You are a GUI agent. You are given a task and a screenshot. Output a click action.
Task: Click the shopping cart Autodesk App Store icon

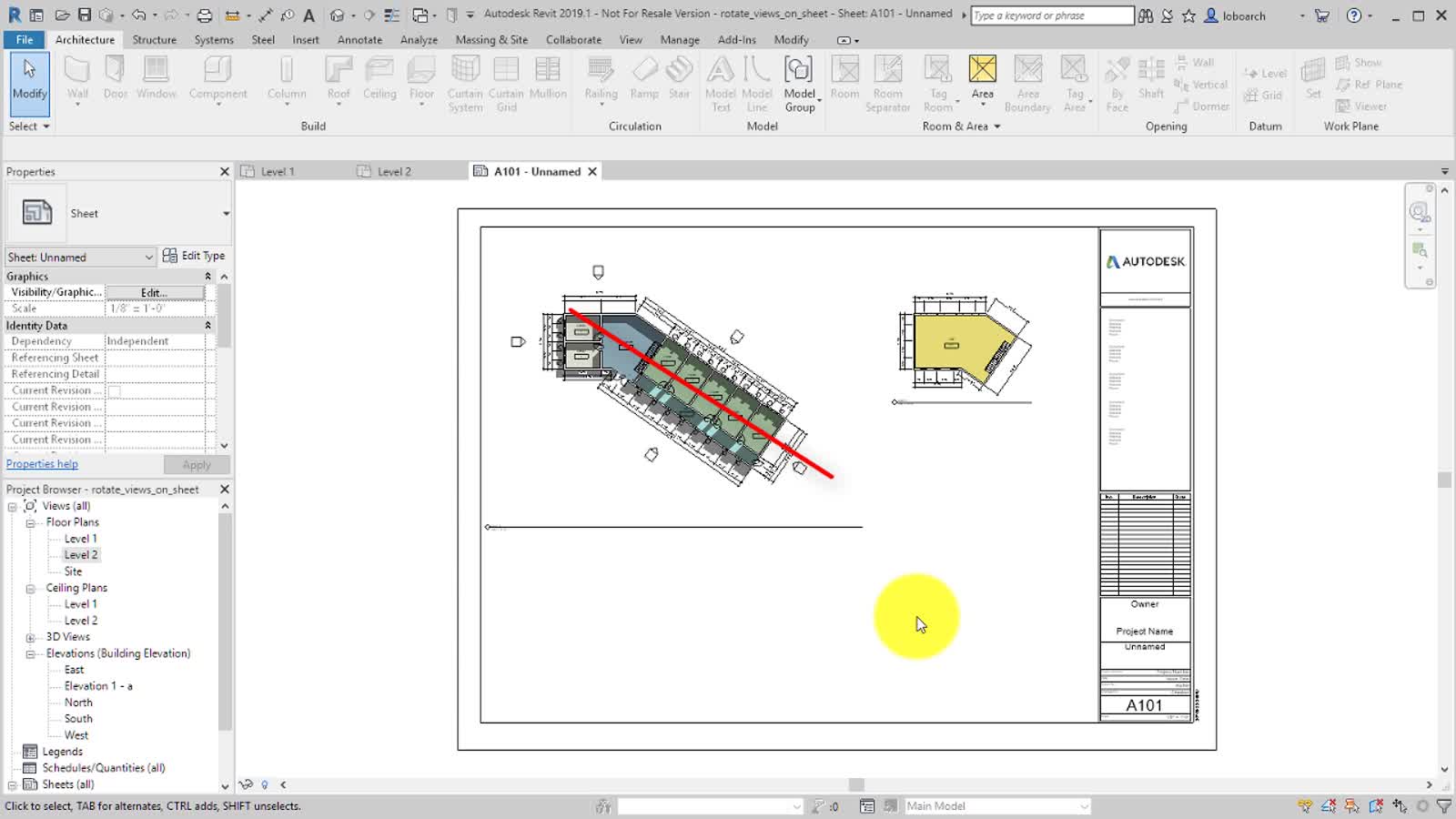pyautogui.click(x=1321, y=15)
